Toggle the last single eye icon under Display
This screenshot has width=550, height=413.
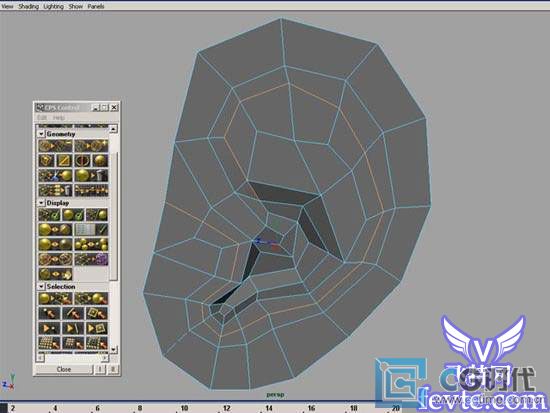[55, 274]
